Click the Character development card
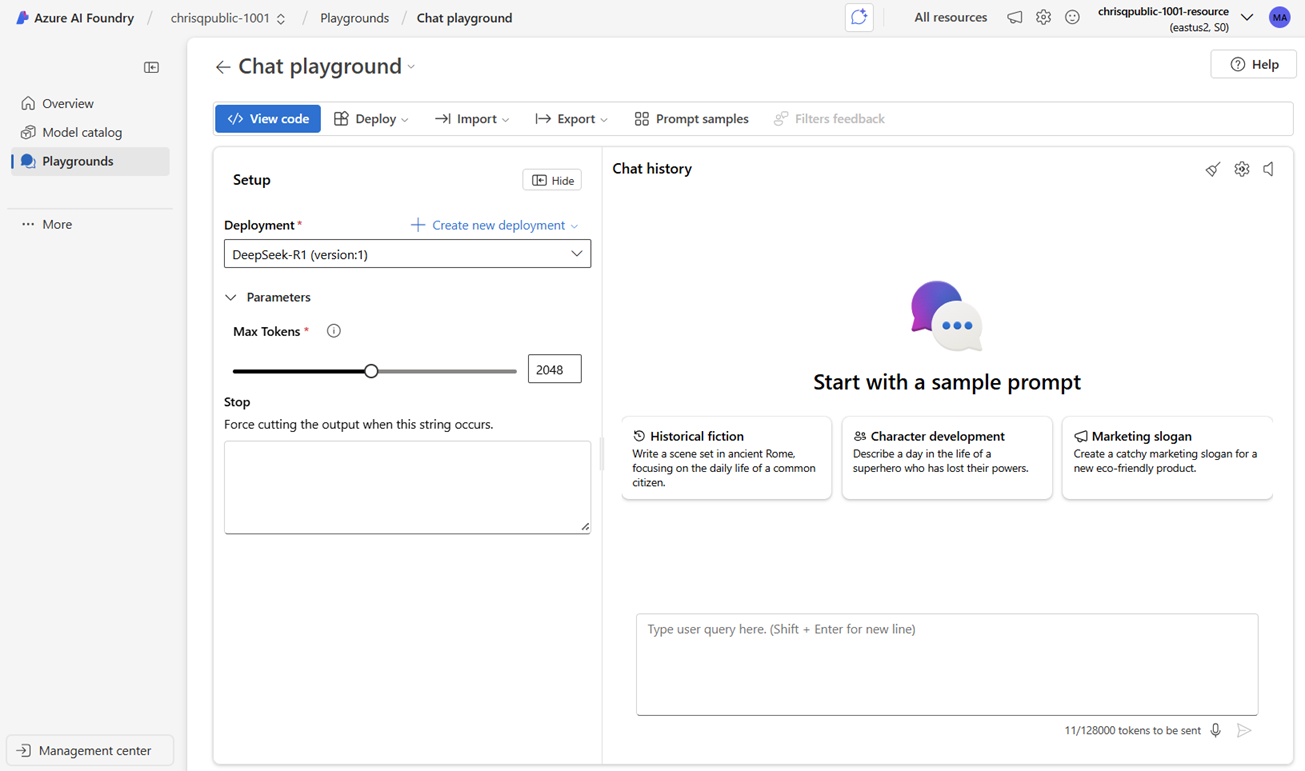 point(947,458)
